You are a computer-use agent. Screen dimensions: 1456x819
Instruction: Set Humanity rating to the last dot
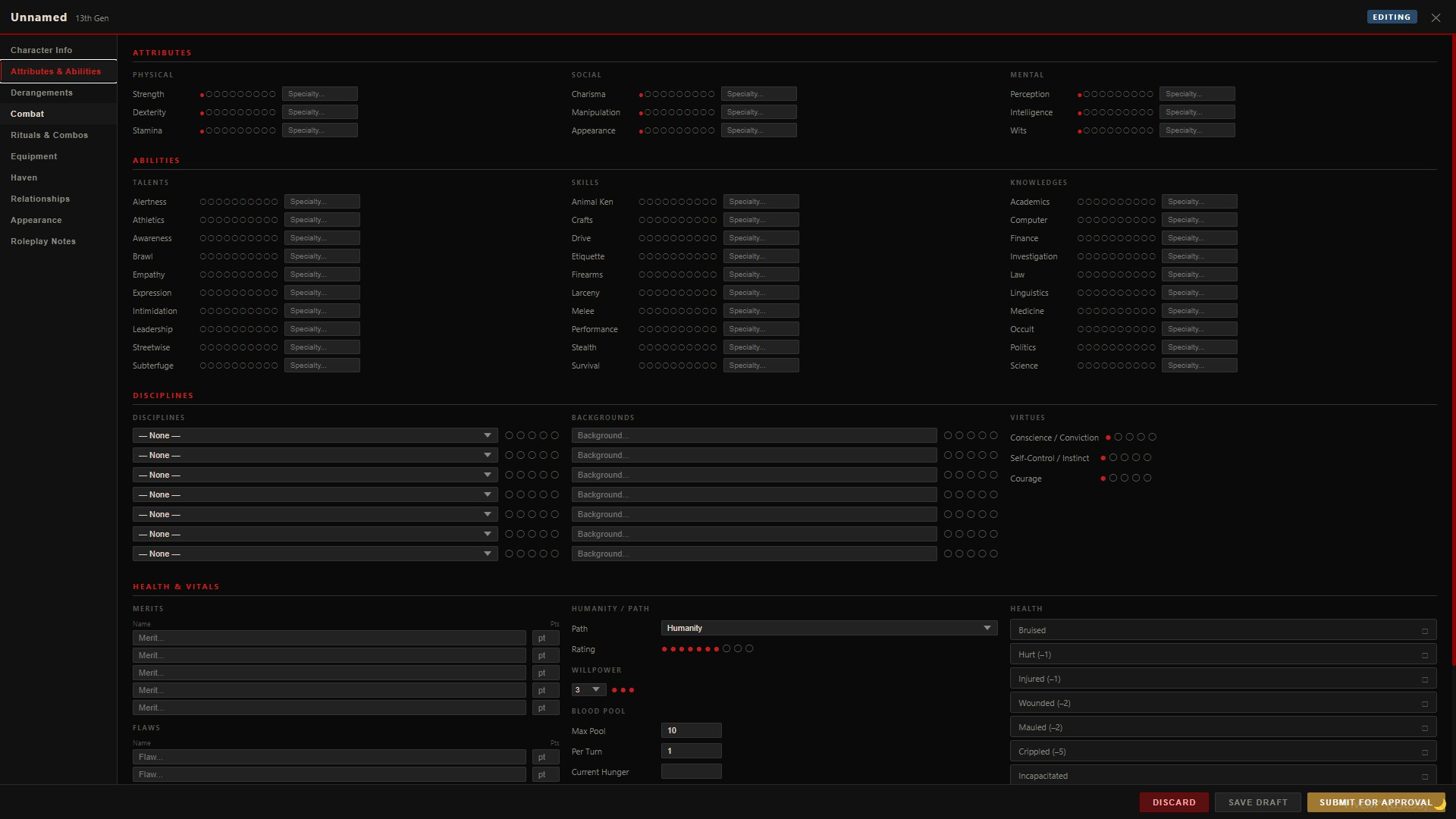coord(749,648)
